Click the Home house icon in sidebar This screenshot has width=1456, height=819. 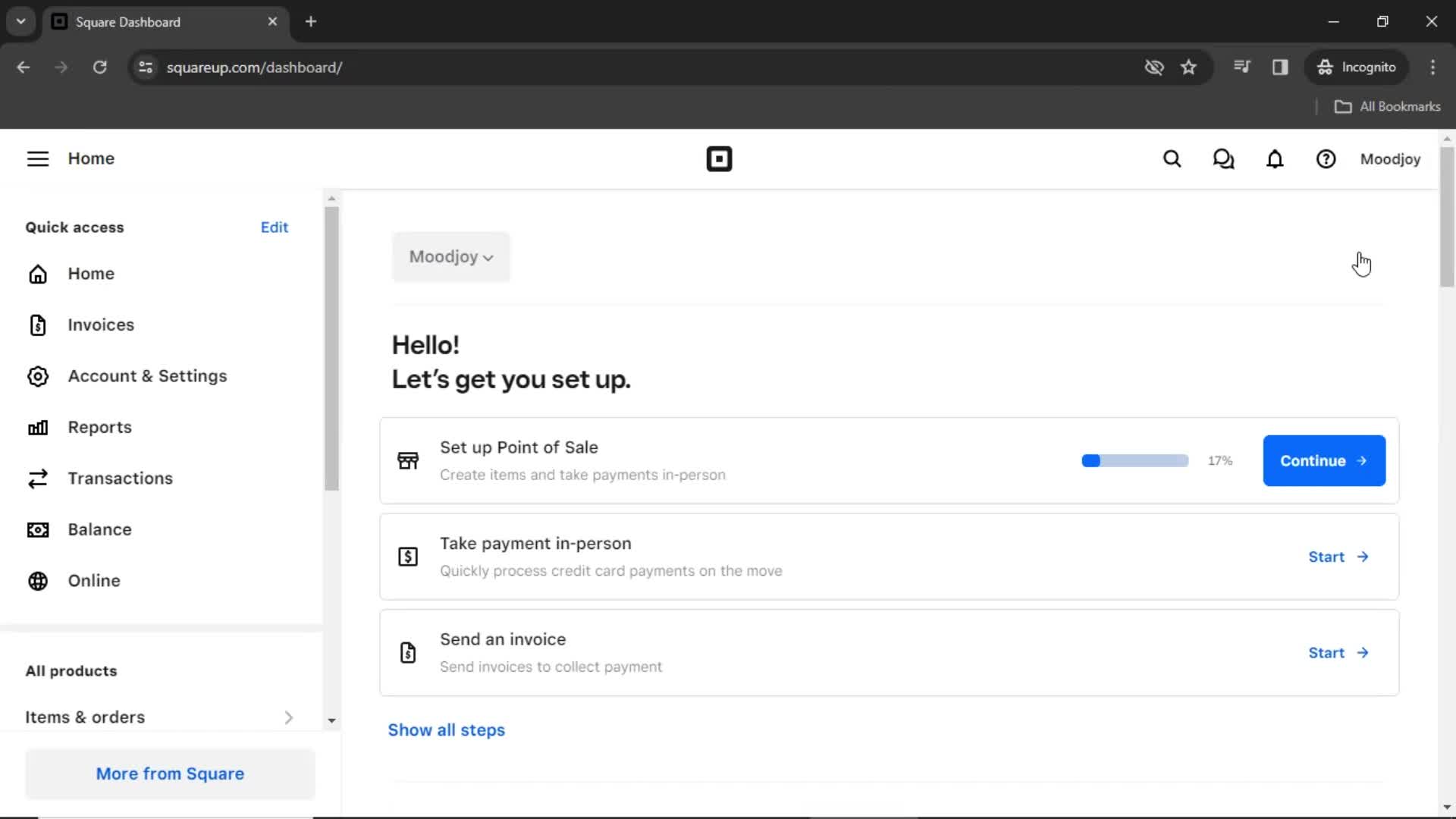point(38,274)
